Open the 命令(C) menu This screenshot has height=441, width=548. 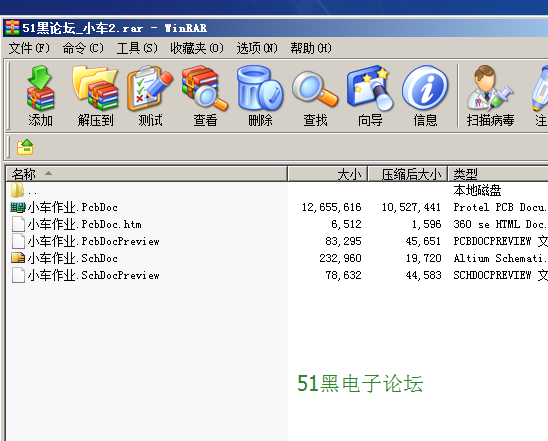point(83,48)
